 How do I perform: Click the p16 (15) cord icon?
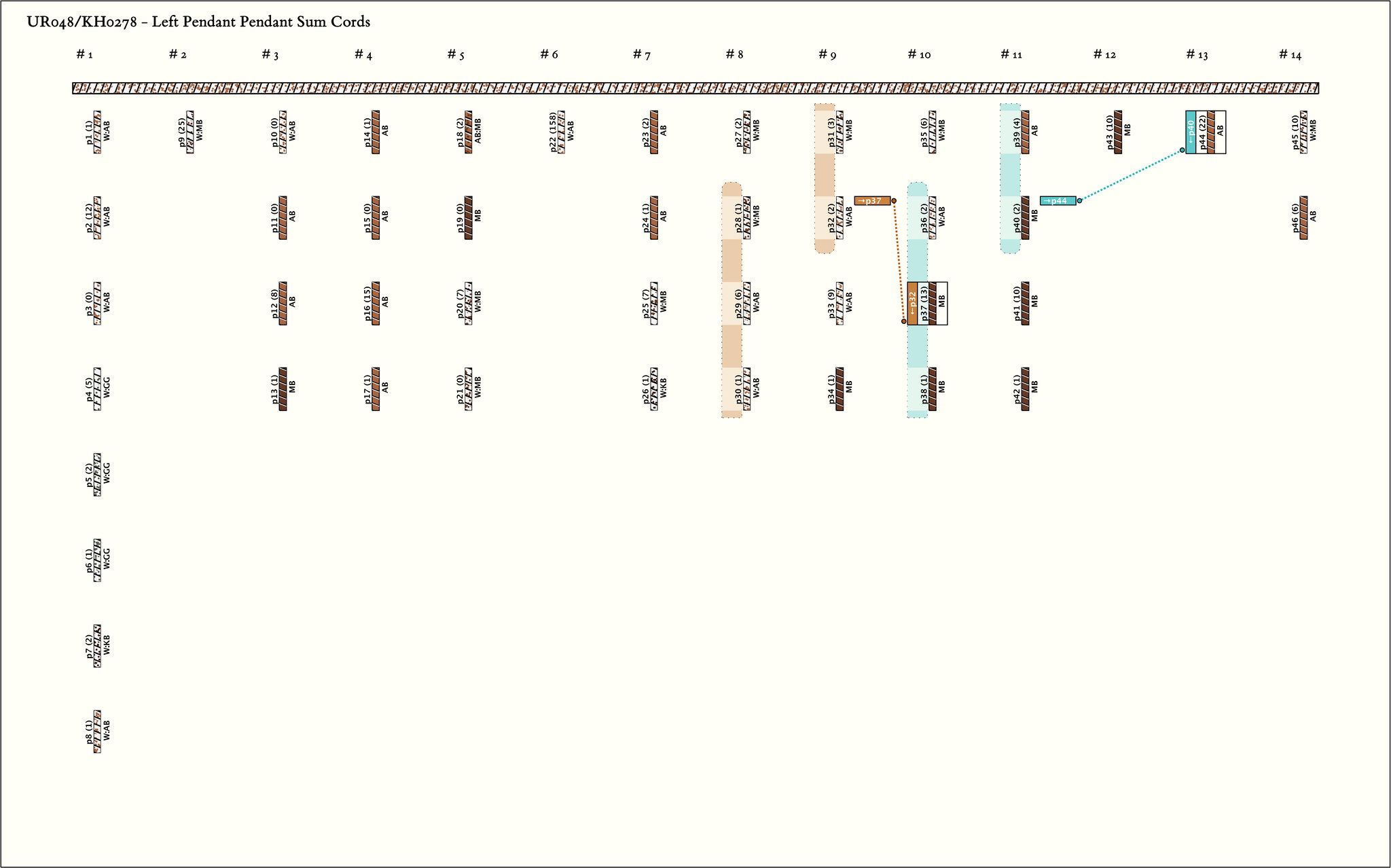coord(376,304)
